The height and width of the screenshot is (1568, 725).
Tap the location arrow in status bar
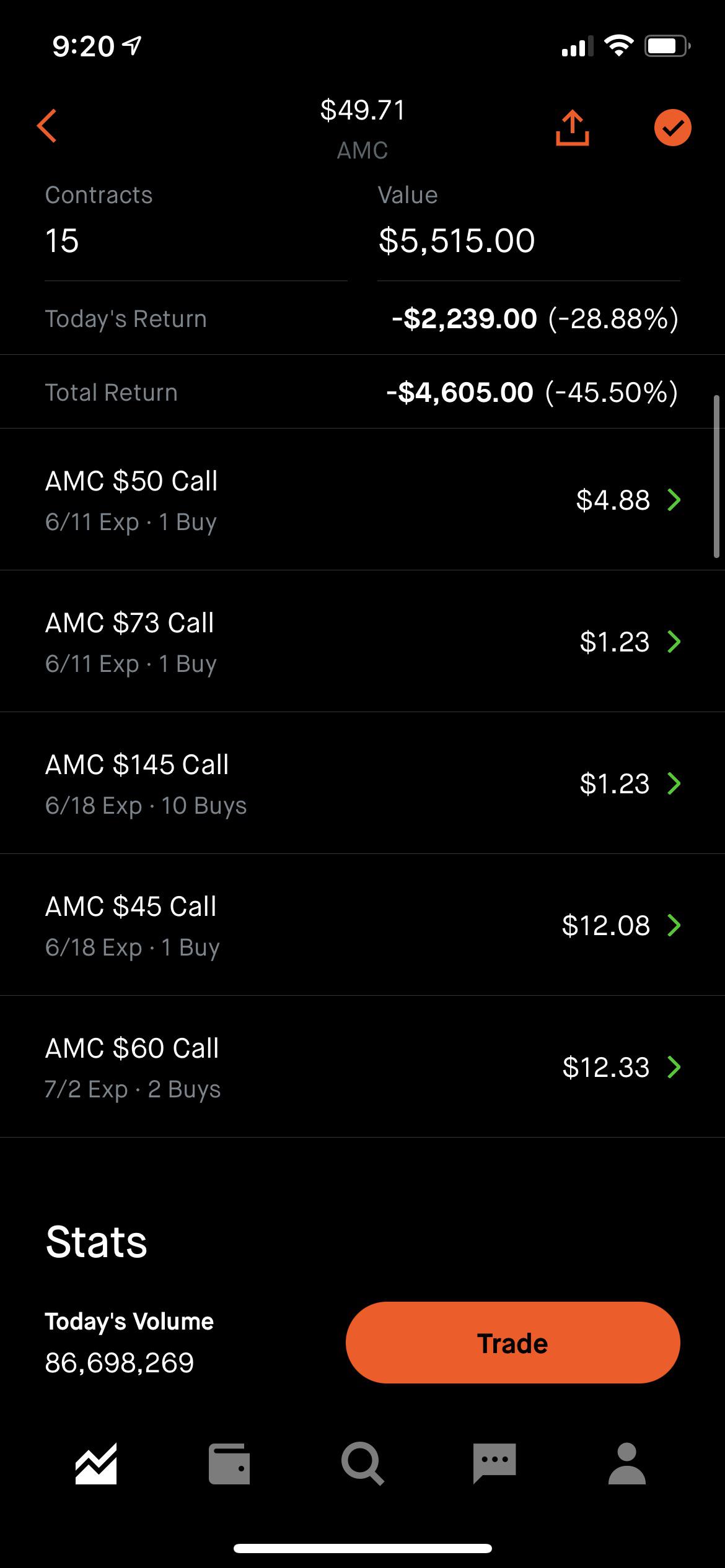click(x=132, y=45)
